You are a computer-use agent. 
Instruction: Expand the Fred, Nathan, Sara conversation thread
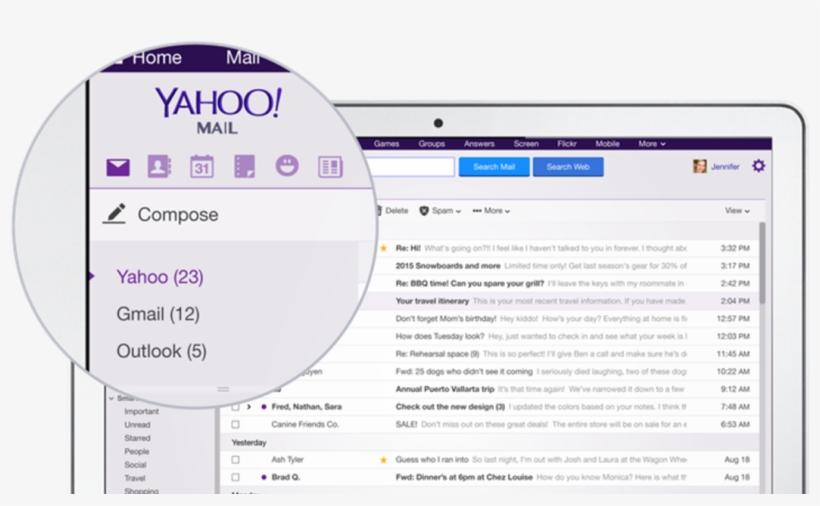[x=249, y=407]
